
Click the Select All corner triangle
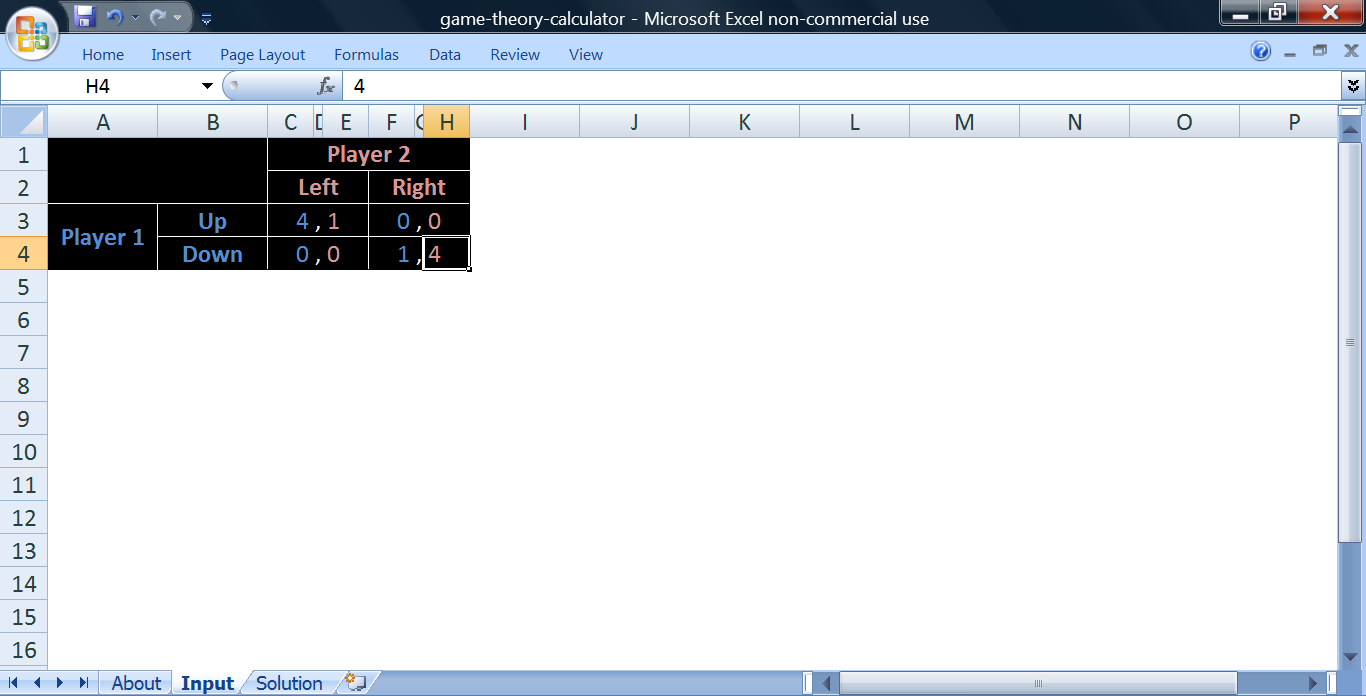click(x=24, y=122)
